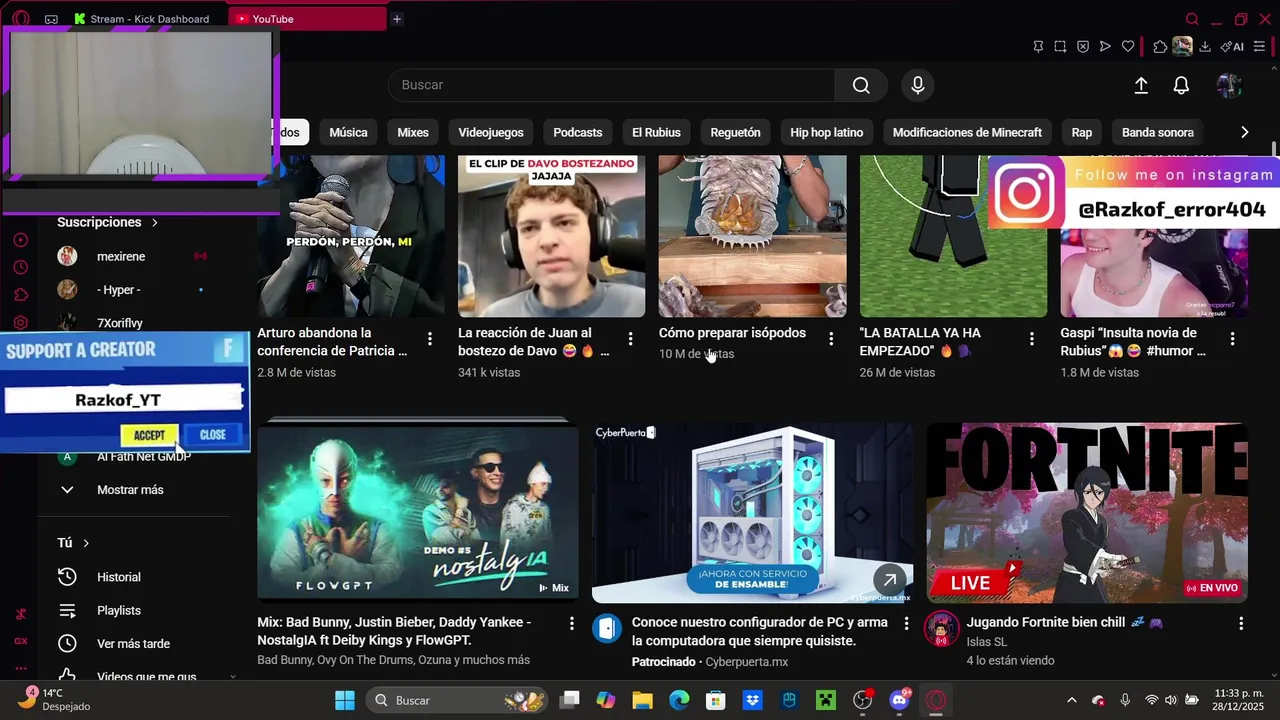The image size is (1280, 720).
Task: Click Opera ad blocker shield icon
Action: coord(1083,46)
